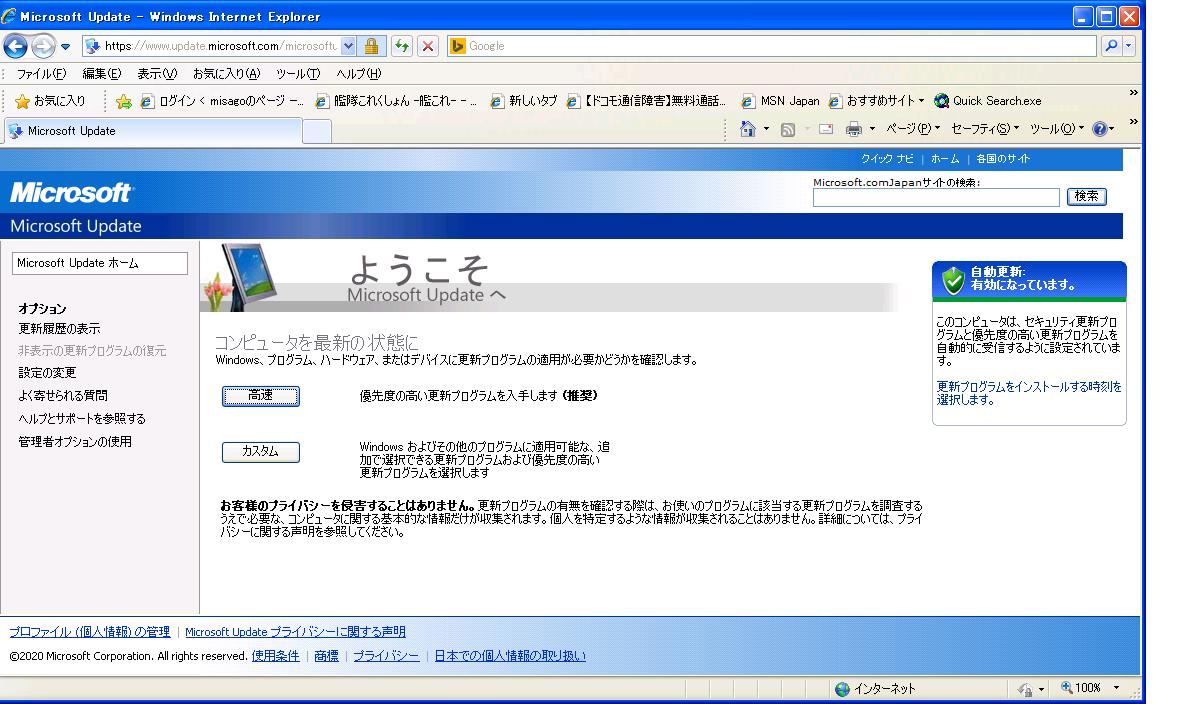Click the クイック ナビ link
Image resolution: width=1204 pixels, height=704 pixels.
coord(887,159)
